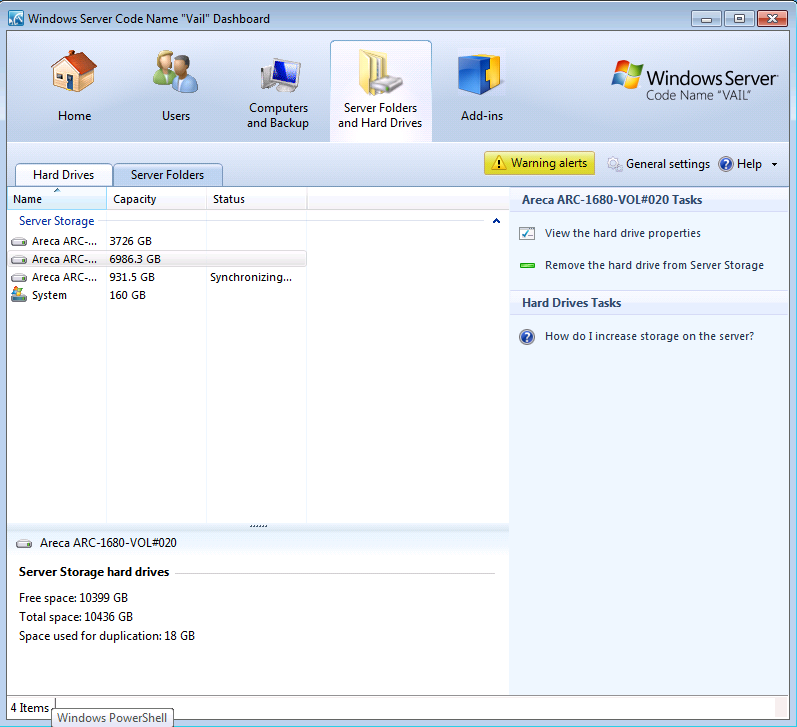
Task: Click View the hard drive properties
Action: [x=623, y=233]
